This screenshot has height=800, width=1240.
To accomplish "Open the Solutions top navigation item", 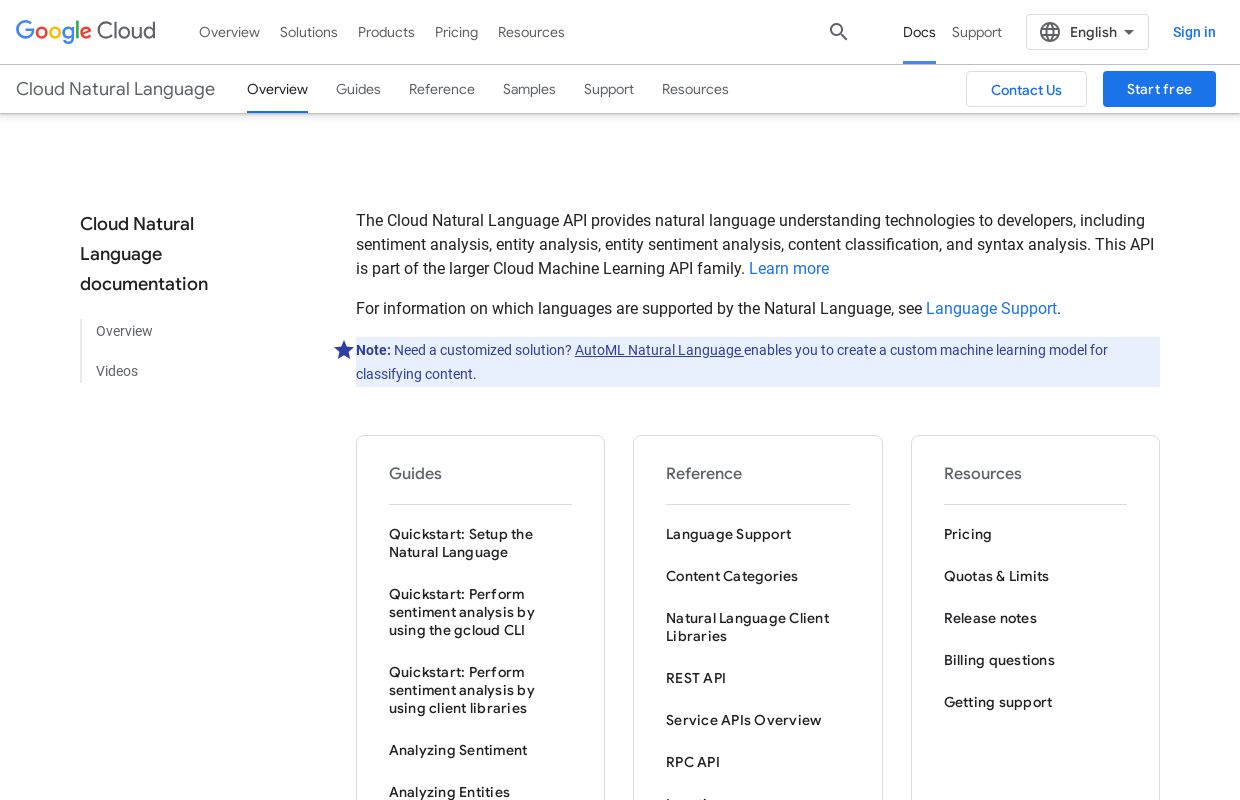I will tap(309, 32).
